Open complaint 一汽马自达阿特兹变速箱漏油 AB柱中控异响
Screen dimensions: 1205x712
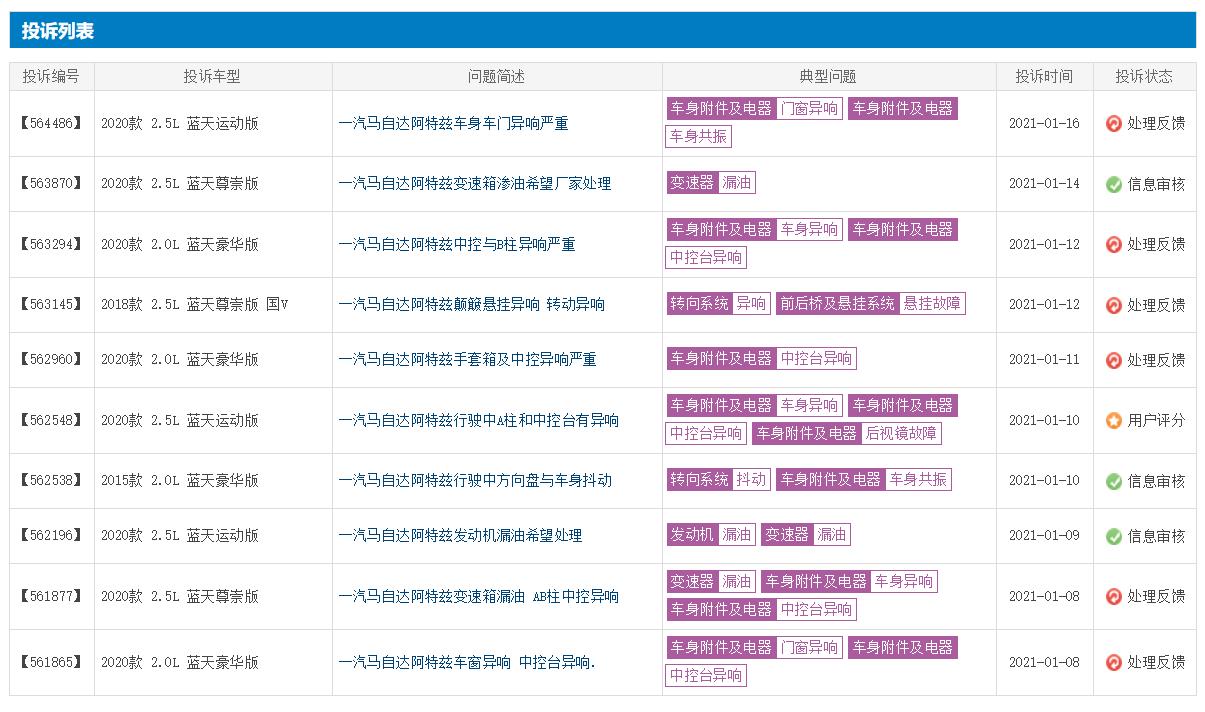(x=478, y=596)
